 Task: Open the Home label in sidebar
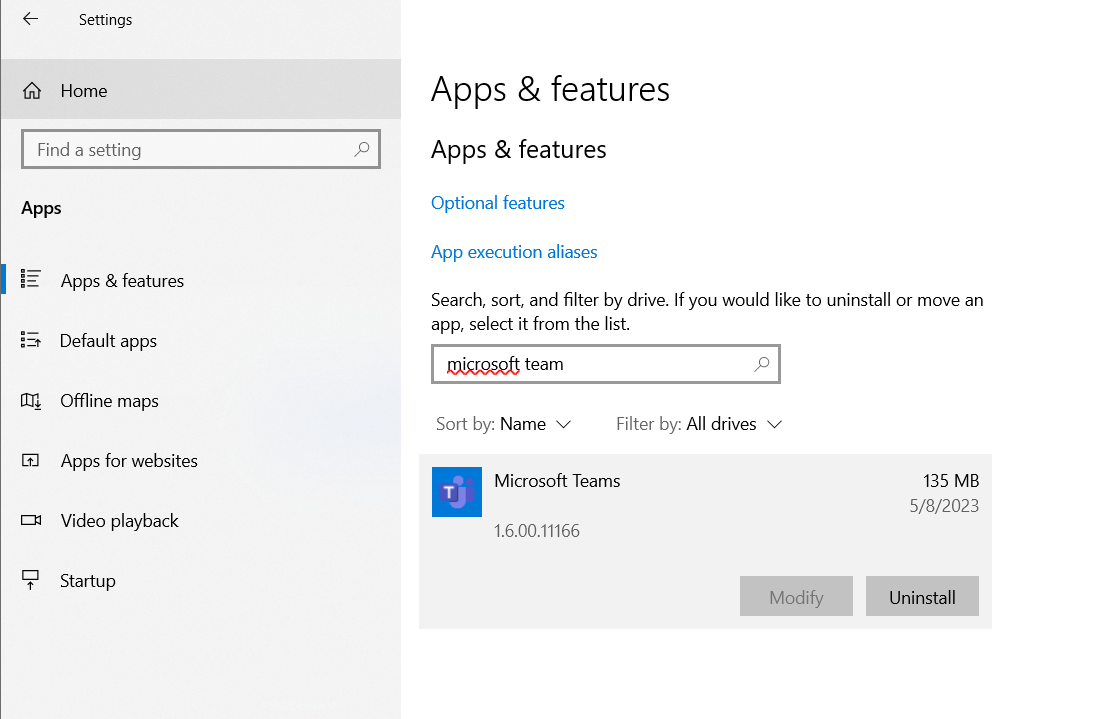coord(84,91)
